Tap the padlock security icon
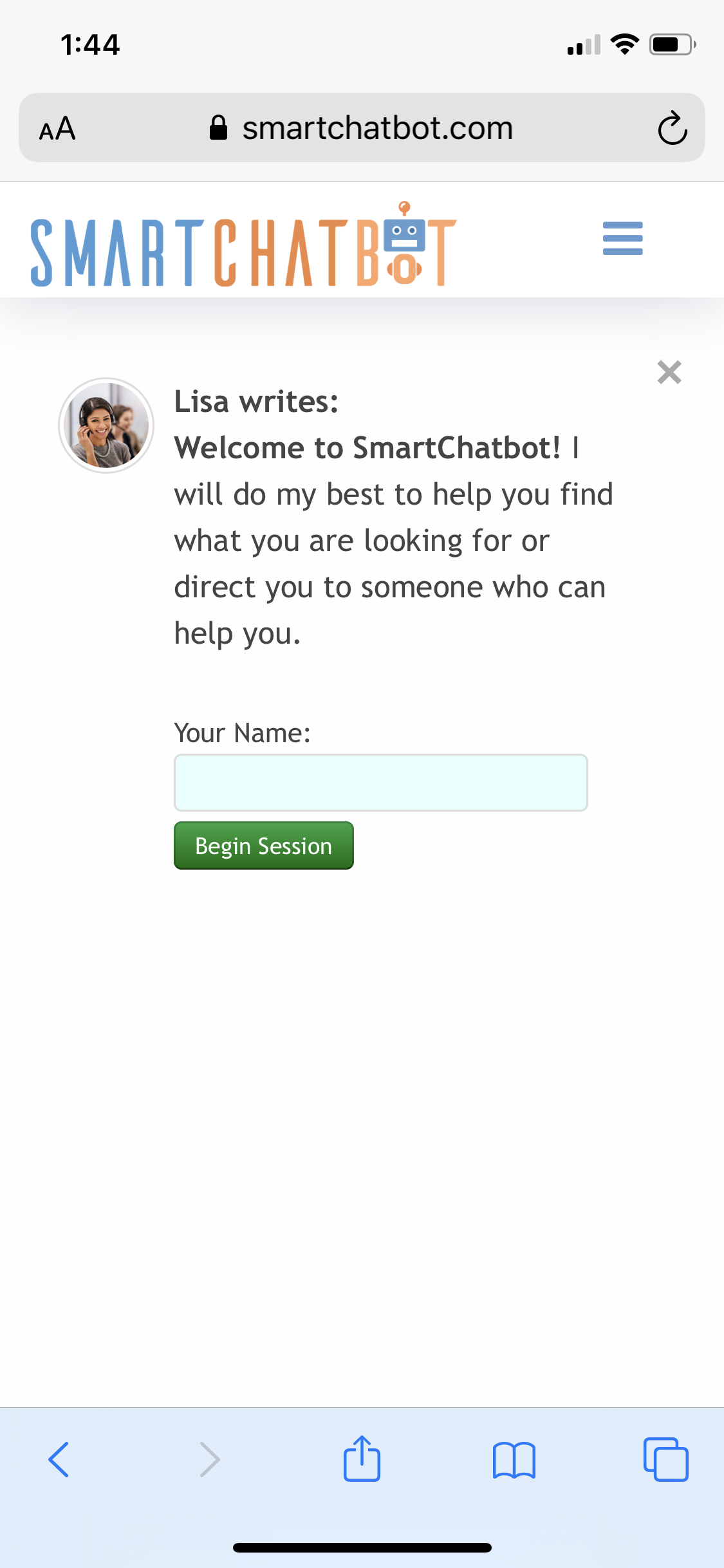This screenshot has height=1568, width=724. click(219, 127)
